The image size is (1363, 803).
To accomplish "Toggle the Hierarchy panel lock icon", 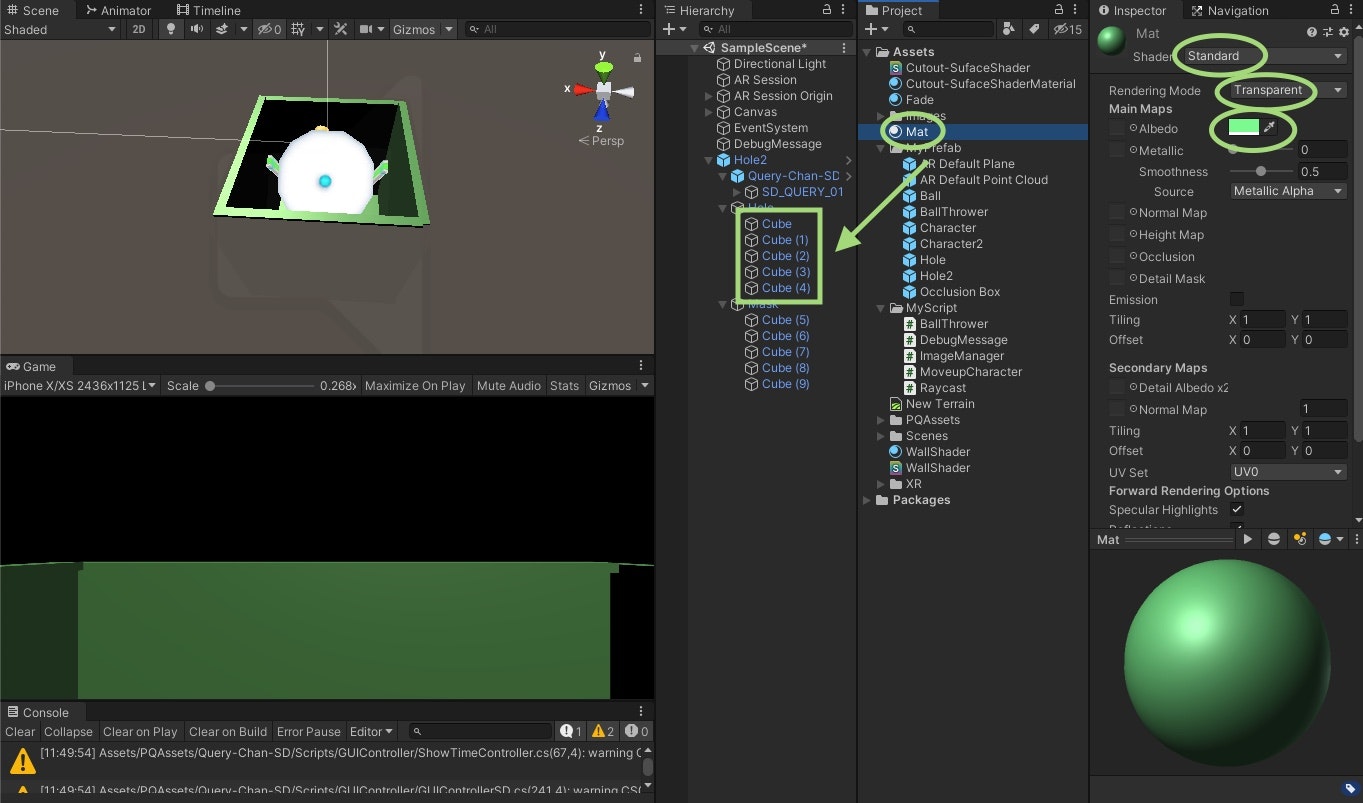I will click(x=826, y=9).
